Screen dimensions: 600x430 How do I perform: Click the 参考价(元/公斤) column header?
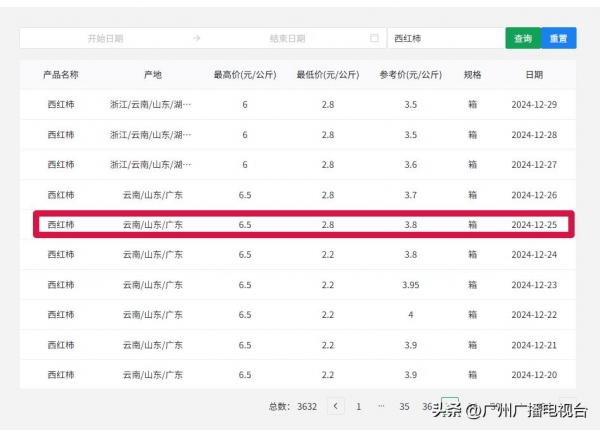coord(410,74)
